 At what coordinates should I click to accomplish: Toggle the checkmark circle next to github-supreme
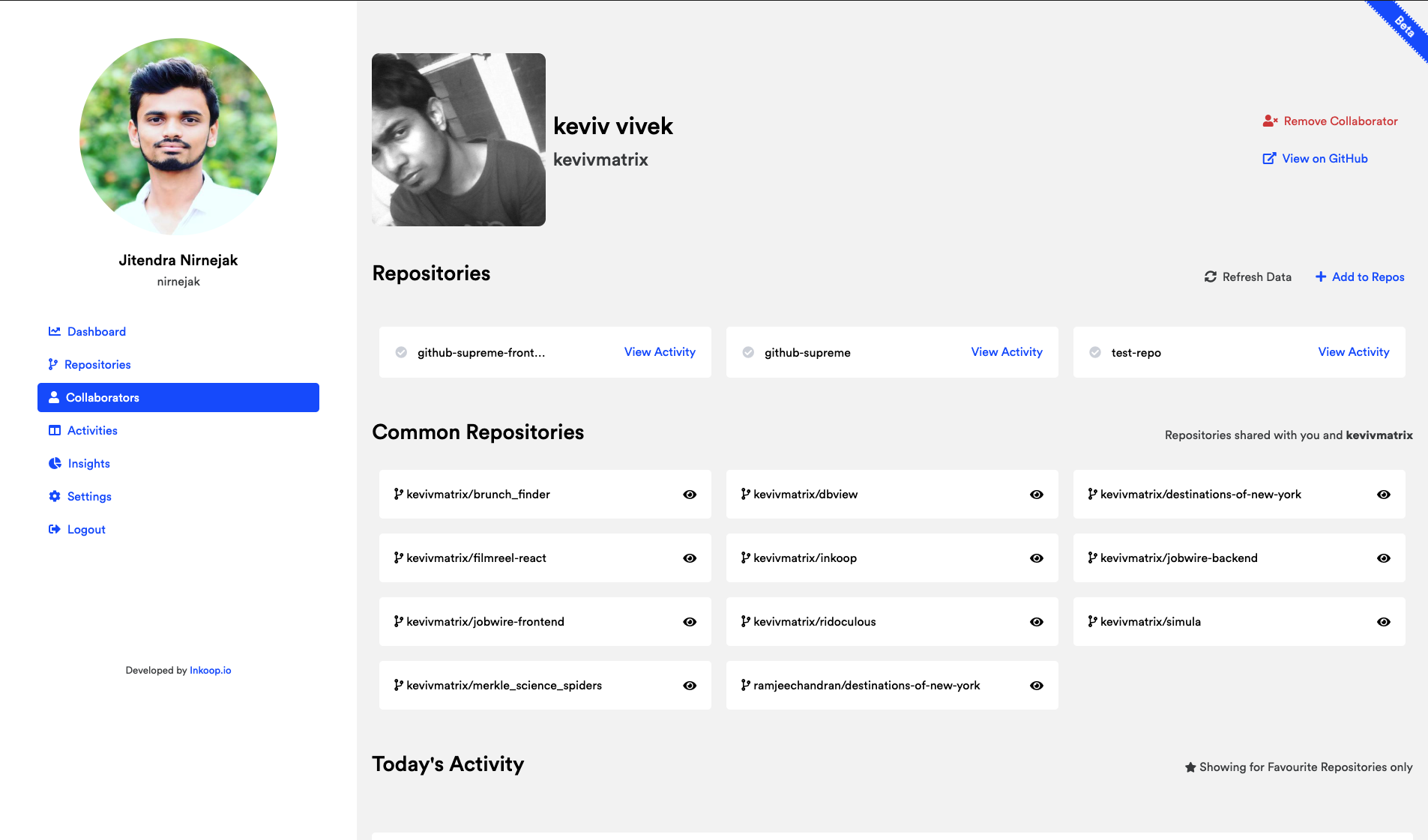(x=748, y=352)
